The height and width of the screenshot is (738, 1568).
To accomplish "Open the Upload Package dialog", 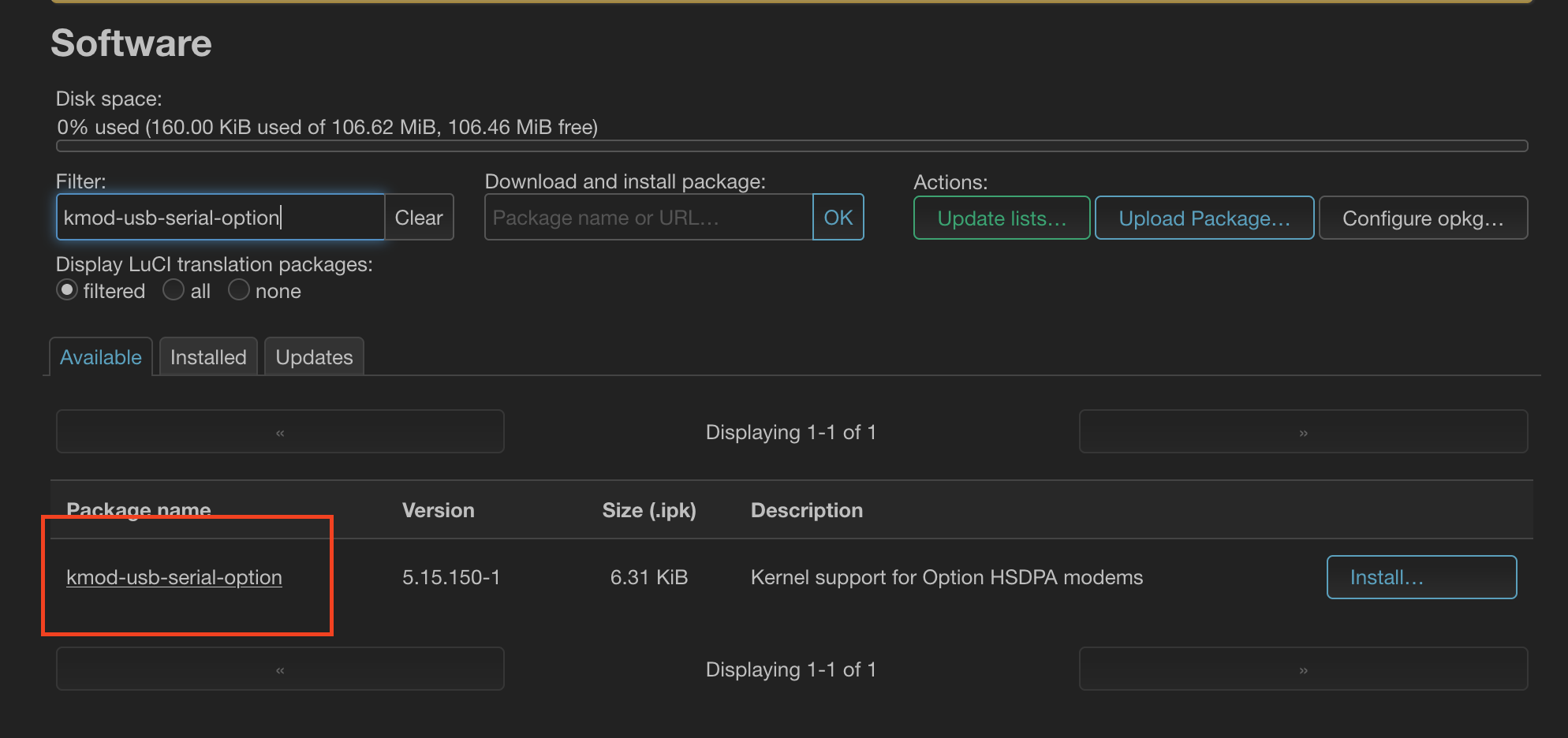I will click(1204, 218).
